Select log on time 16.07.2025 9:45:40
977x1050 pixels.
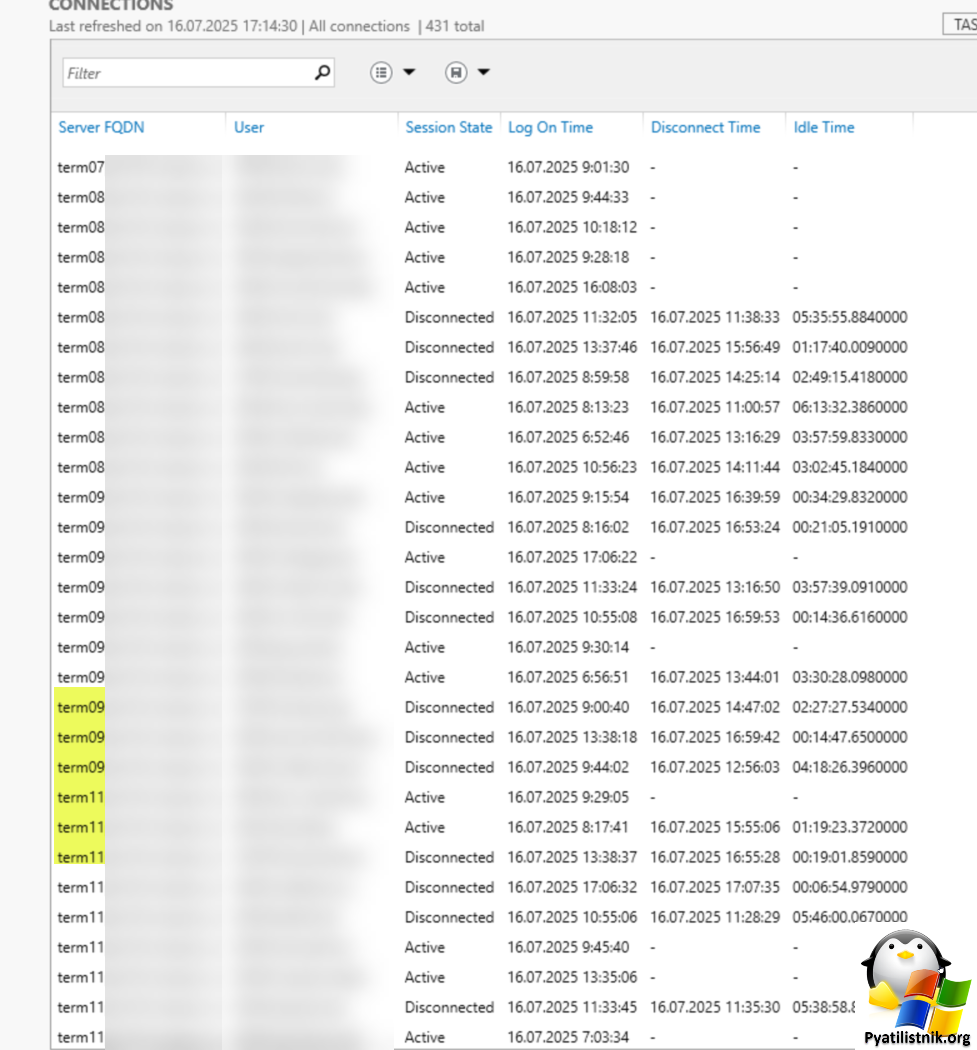click(568, 948)
